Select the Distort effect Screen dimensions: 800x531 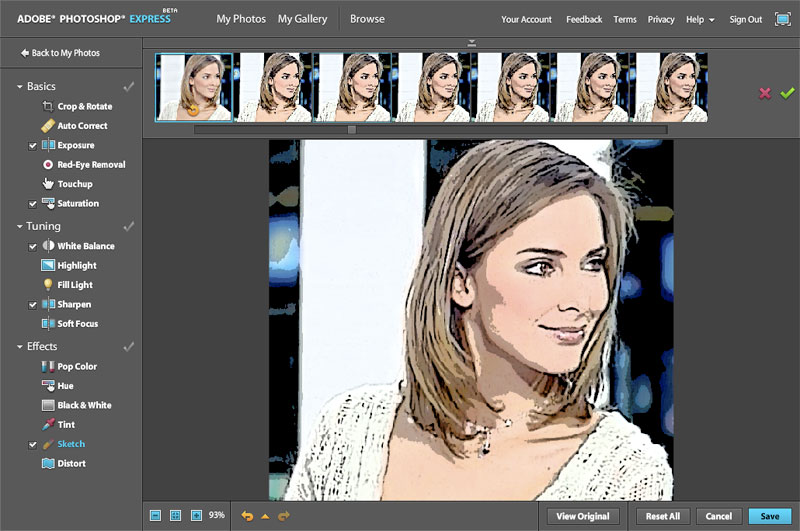point(71,464)
